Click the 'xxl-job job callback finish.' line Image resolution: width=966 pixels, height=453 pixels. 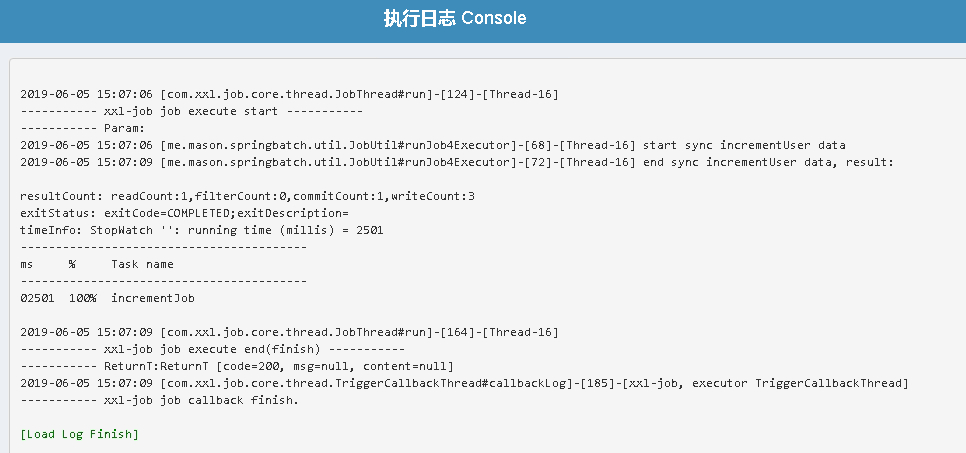click(x=159, y=400)
